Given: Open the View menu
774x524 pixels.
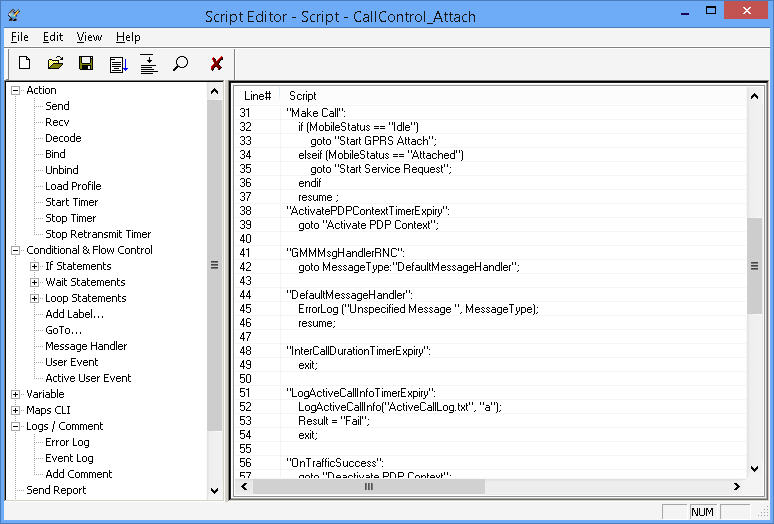Looking at the screenshot, I should pos(89,37).
